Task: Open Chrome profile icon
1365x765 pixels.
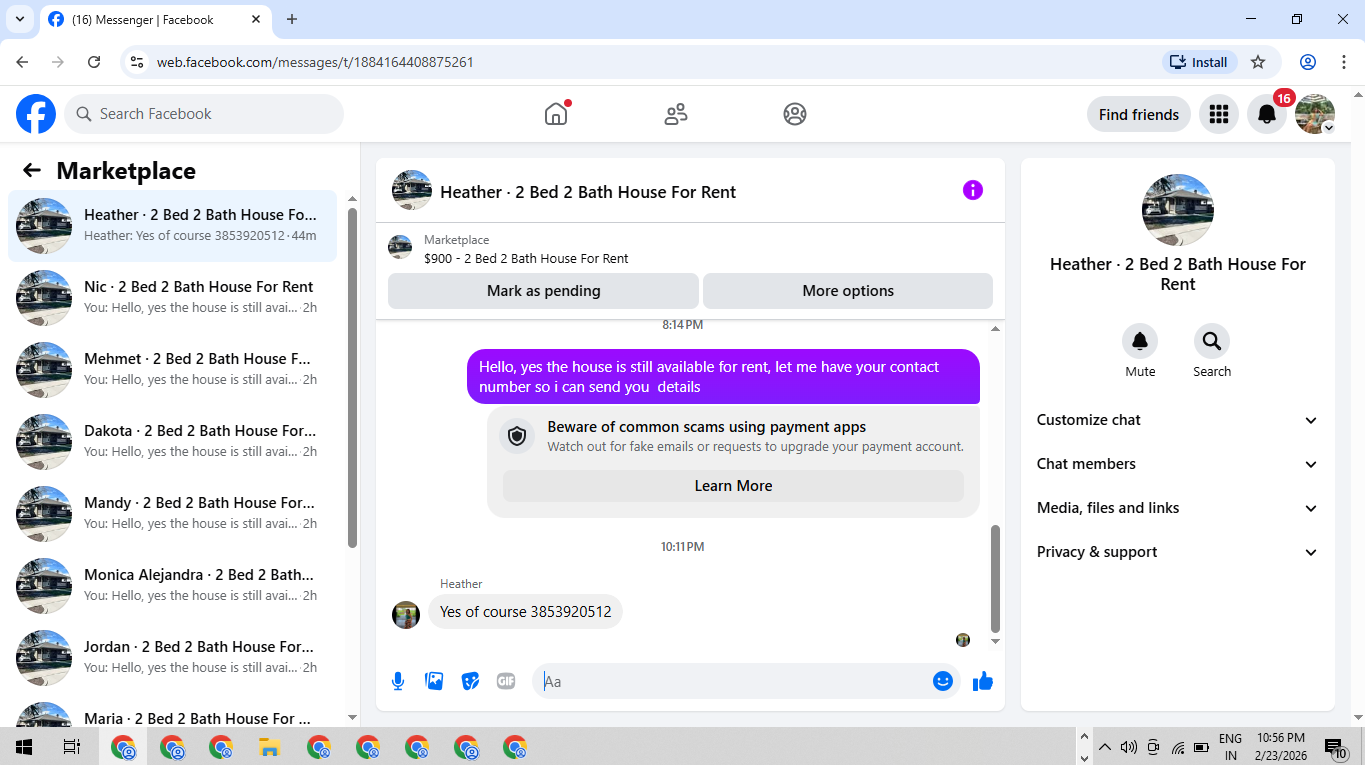Action: click(x=1308, y=62)
